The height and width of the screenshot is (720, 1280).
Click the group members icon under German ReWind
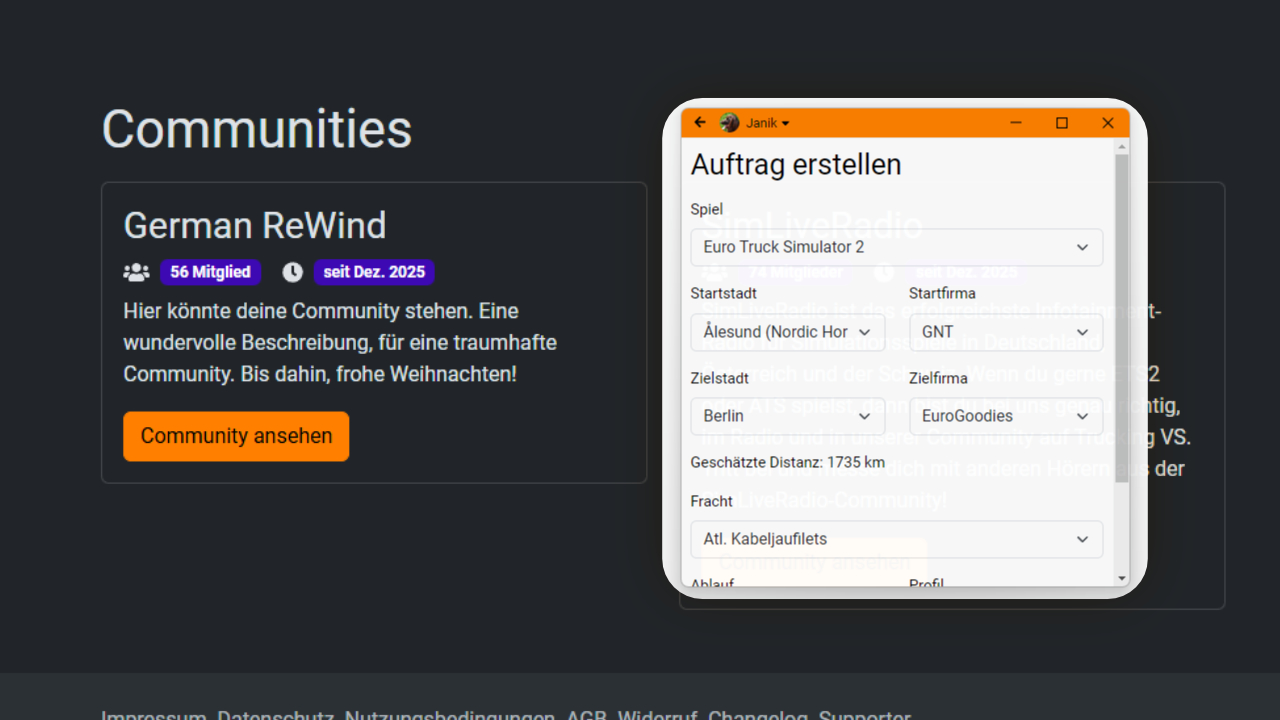pos(136,272)
